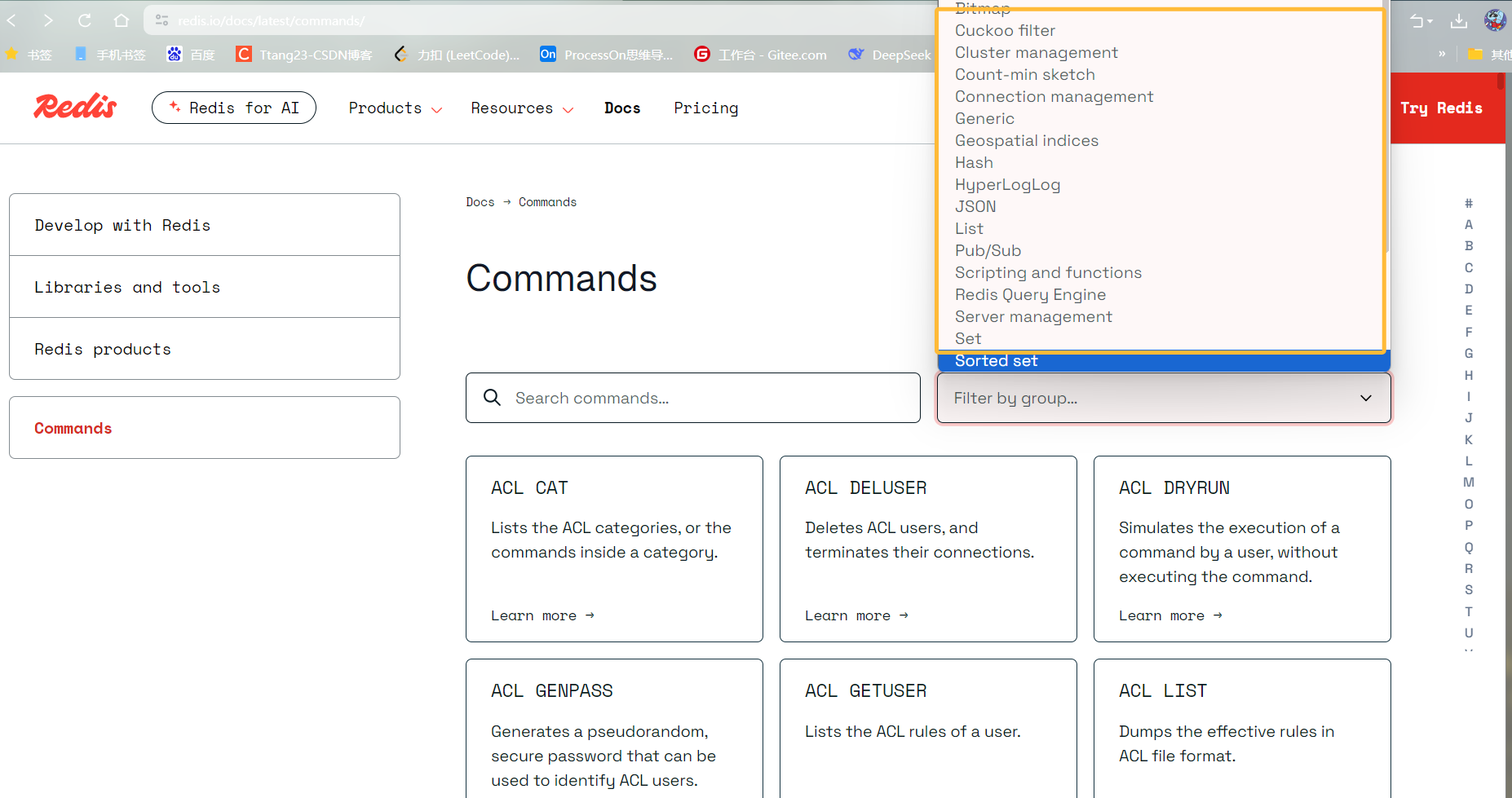Open the star bookmarks folder

tap(29, 55)
